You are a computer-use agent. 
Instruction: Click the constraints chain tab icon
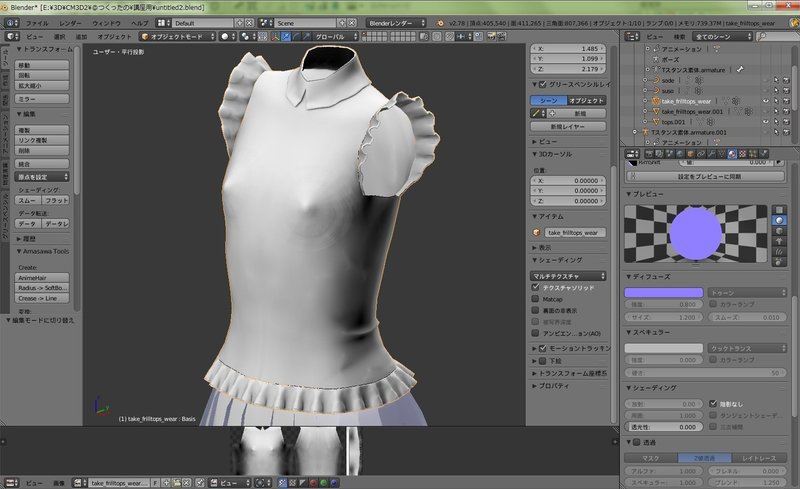[701, 154]
